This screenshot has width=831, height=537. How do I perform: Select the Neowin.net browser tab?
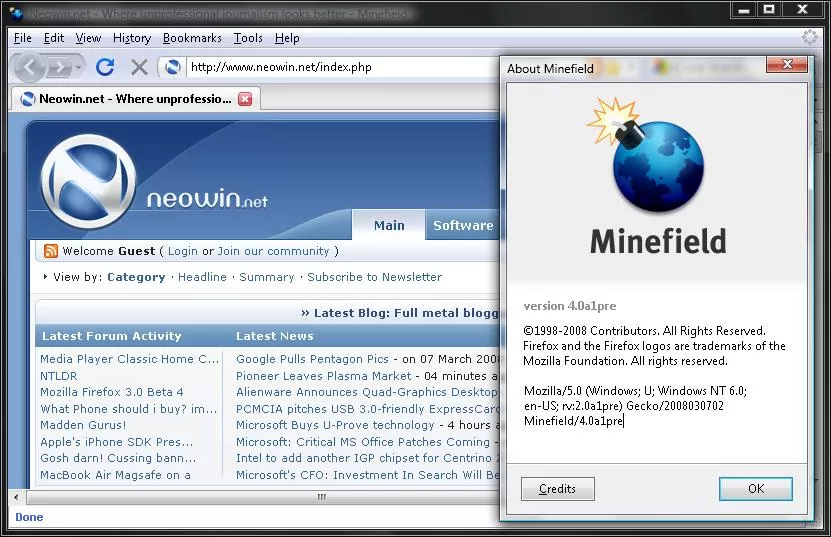[136, 99]
